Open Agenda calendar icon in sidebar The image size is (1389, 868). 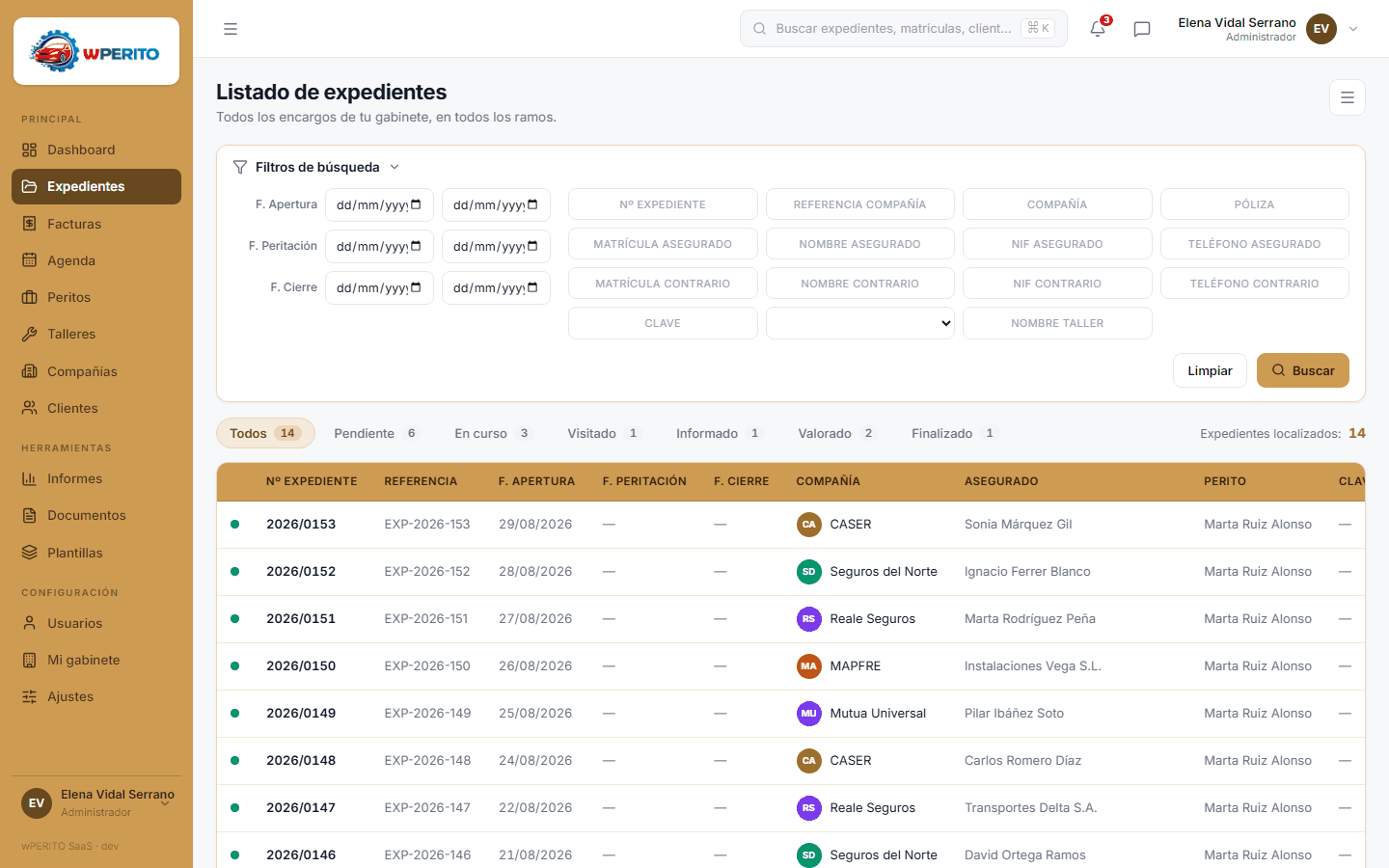pos(30,260)
